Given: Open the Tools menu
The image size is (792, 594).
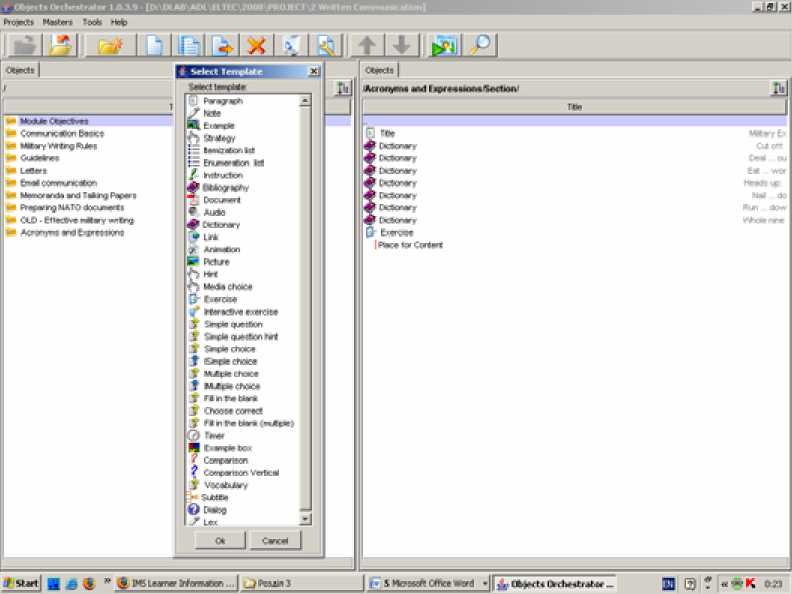Looking at the screenshot, I should click(x=92, y=22).
